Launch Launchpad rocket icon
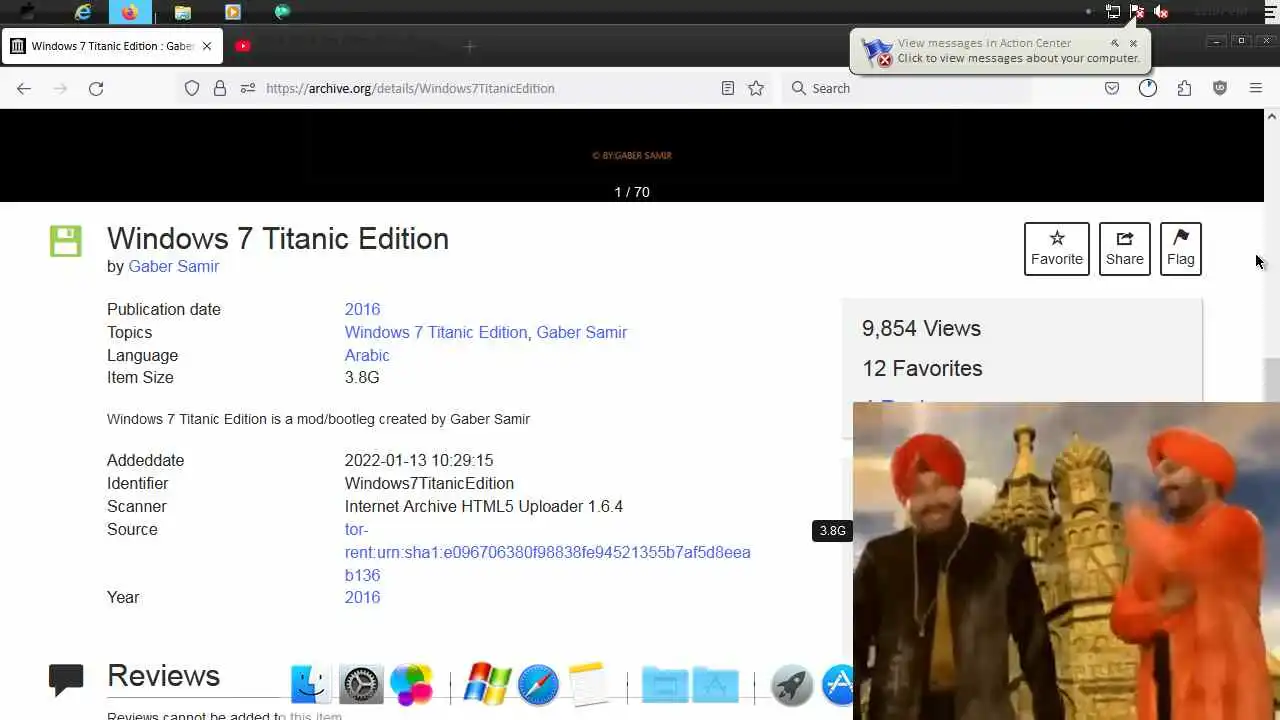Viewport: 1280px width, 720px height. [x=791, y=685]
